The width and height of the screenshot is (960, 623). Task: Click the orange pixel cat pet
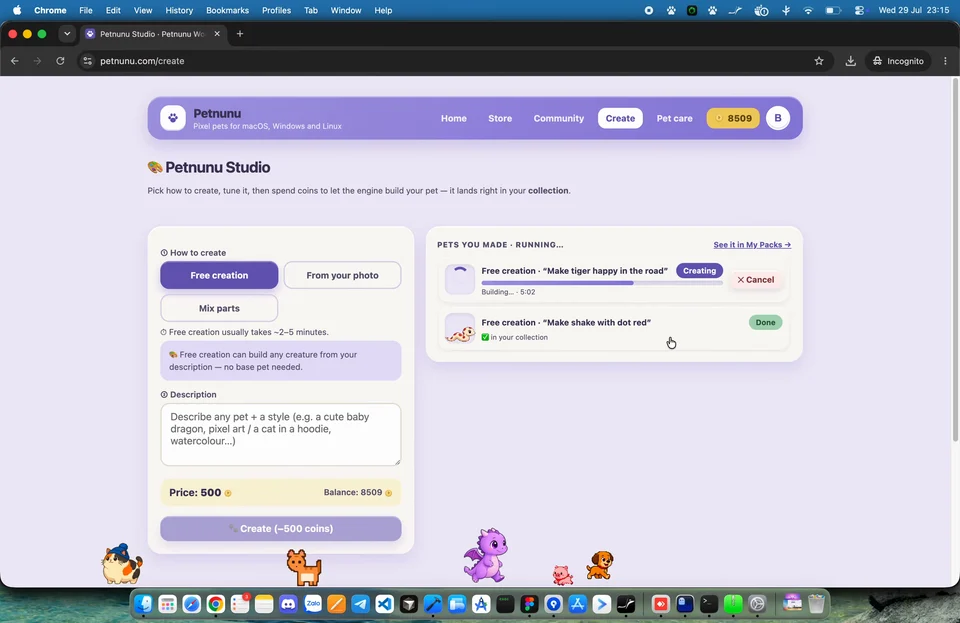(304, 567)
